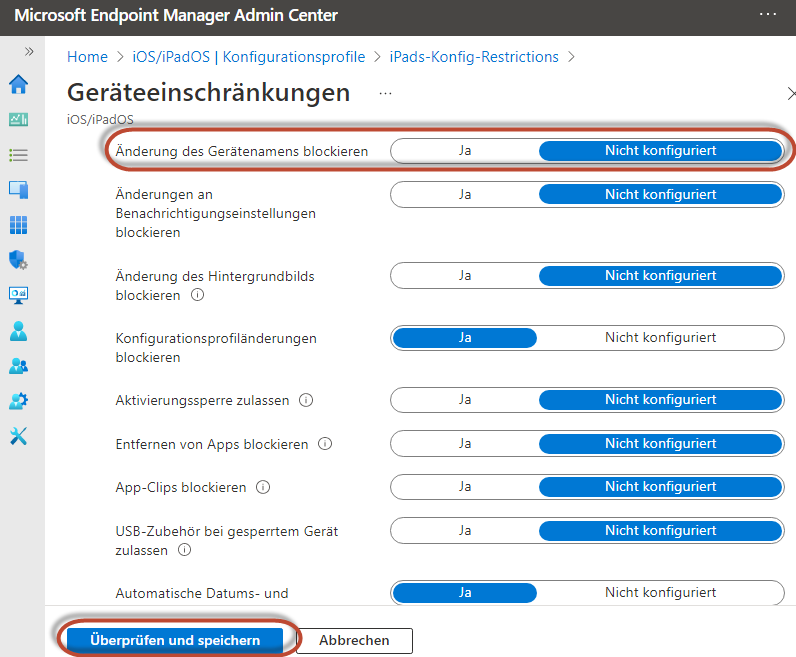This screenshot has width=796, height=657.
Task: Set 'App-Clips blockieren' to Ja
Action: tap(465, 487)
